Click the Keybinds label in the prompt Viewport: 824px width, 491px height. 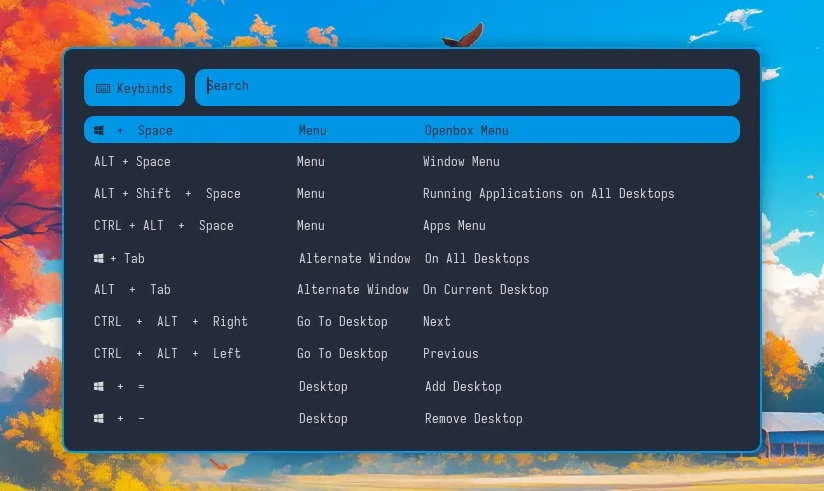[144, 88]
